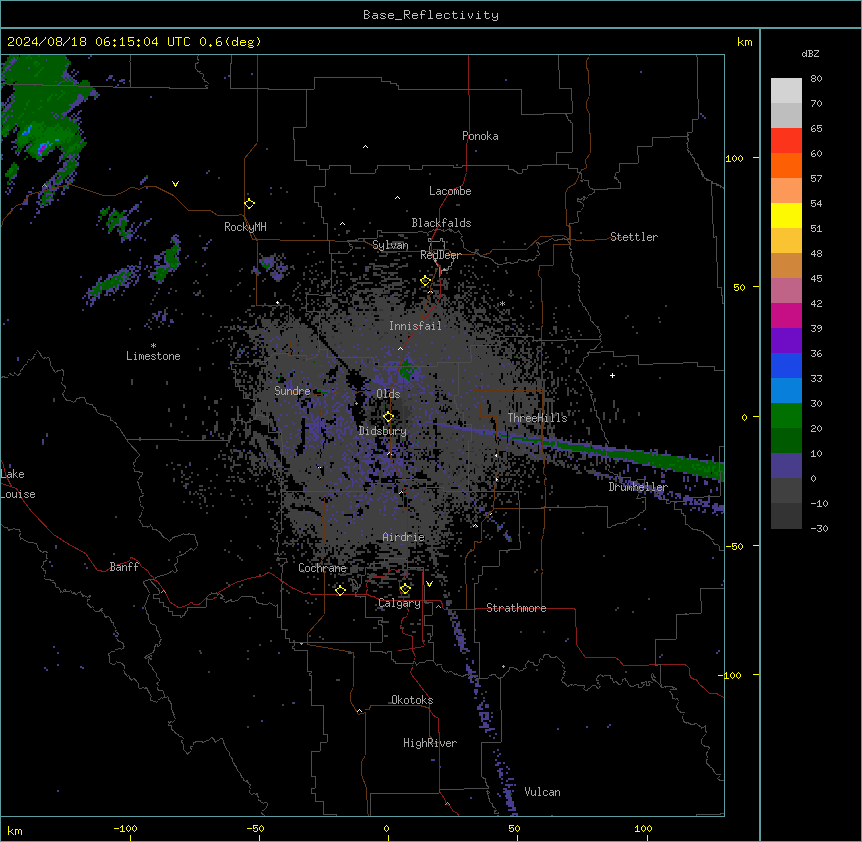Select the light gray 70-80 dBZ legend band
Viewport: 862px width, 842px height.
[786, 91]
